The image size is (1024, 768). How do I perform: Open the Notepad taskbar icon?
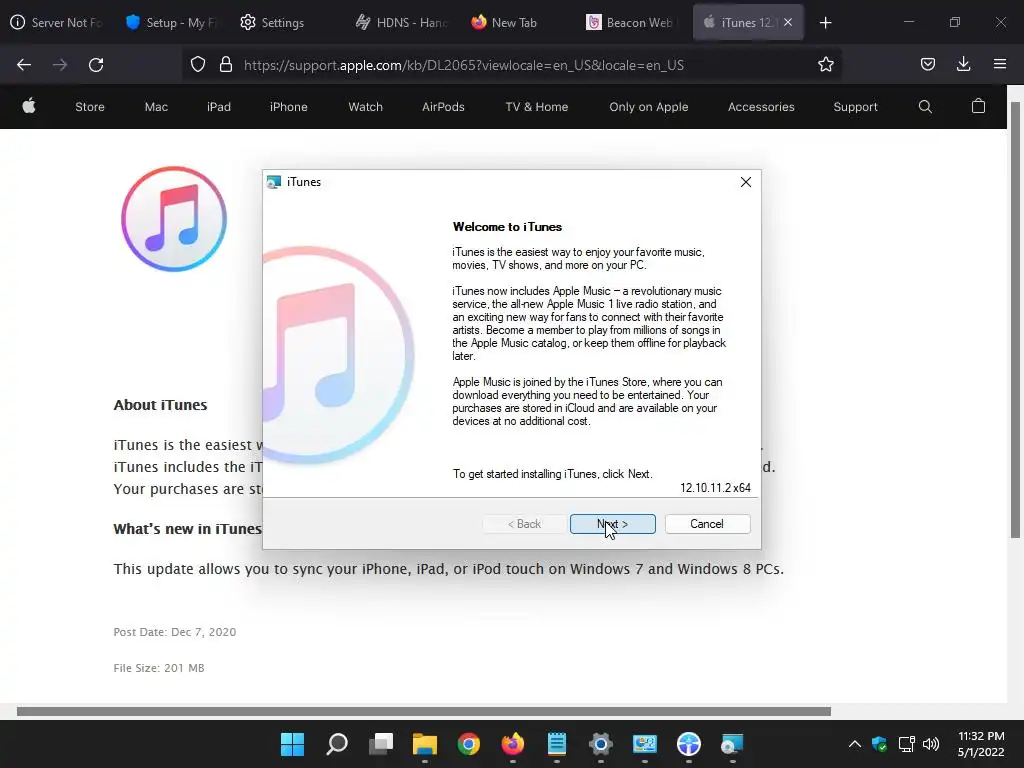pyautogui.click(x=556, y=744)
